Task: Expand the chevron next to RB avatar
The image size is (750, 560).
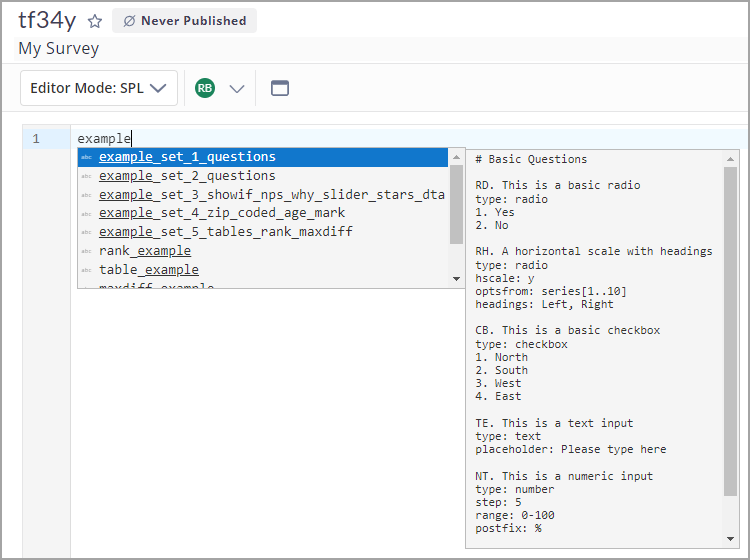Action: point(237,88)
